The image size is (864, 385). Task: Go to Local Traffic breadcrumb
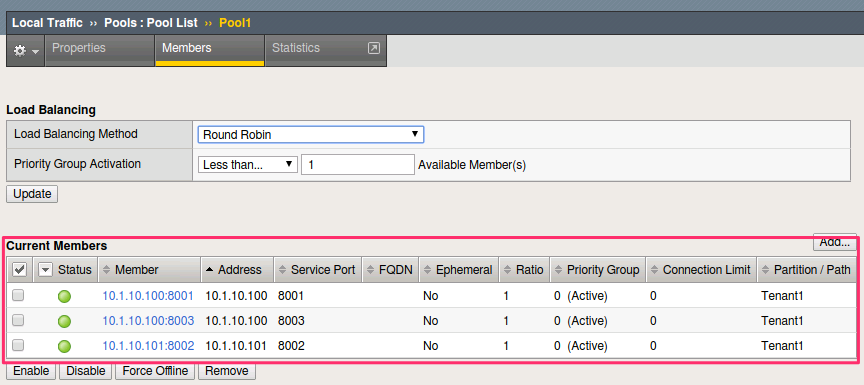(47, 23)
